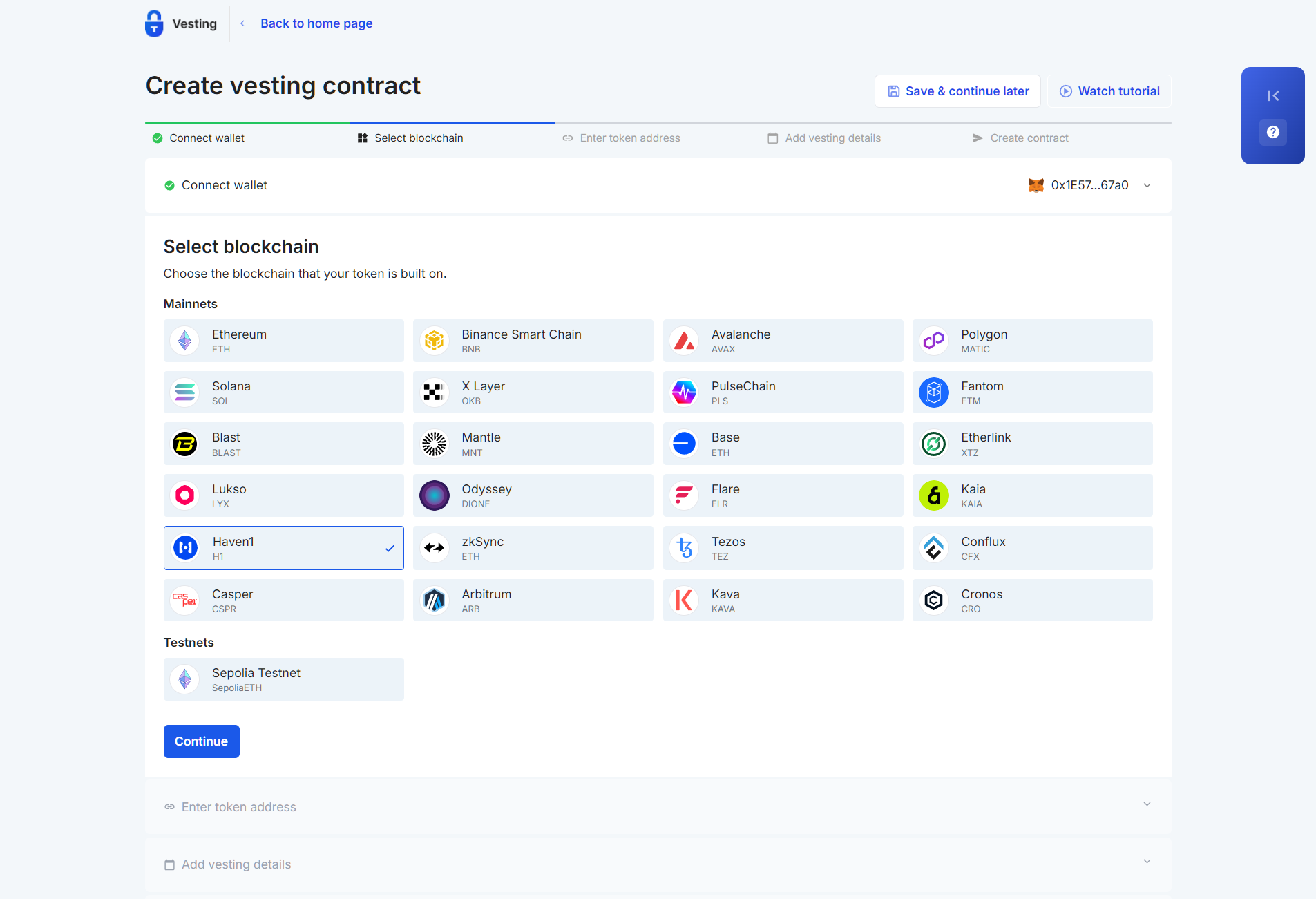The image size is (1316, 899).
Task: Select the Tezos blockchain option
Action: pos(782,547)
